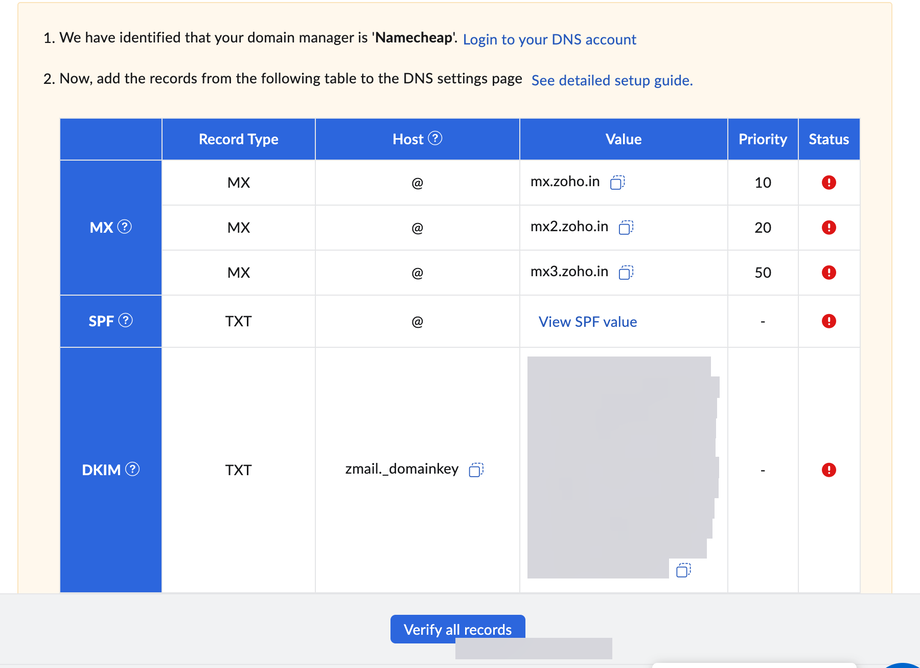Click priority value 50

pos(763,273)
